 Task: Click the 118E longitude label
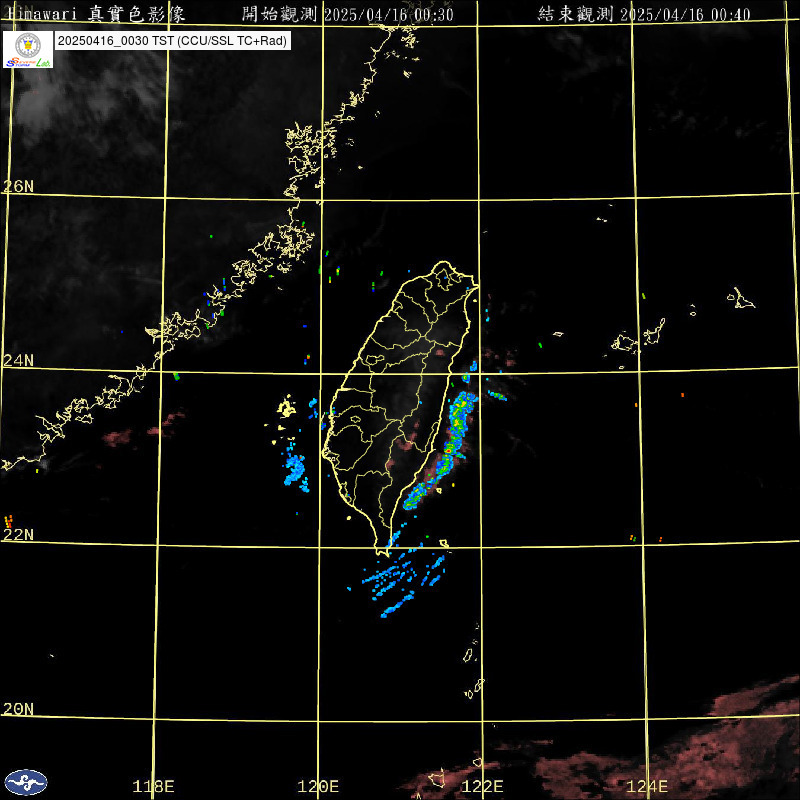[x=154, y=786]
